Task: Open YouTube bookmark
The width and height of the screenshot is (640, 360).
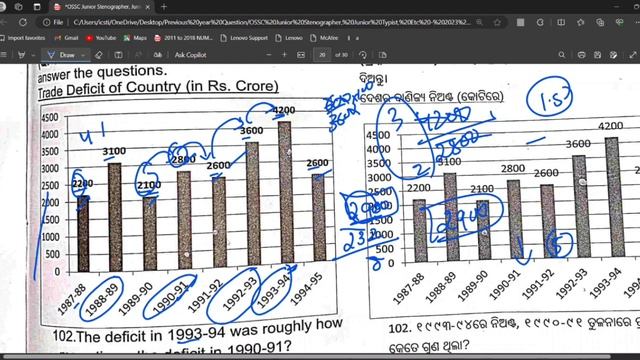Action: pos(101,38)
